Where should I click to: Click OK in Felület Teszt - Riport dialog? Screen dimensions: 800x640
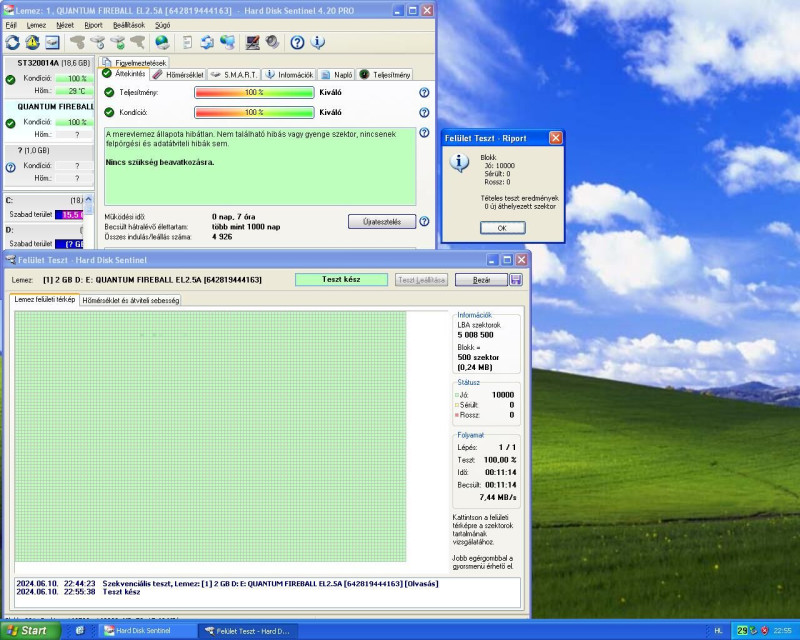pyautogui.click(x=503, y=228)
